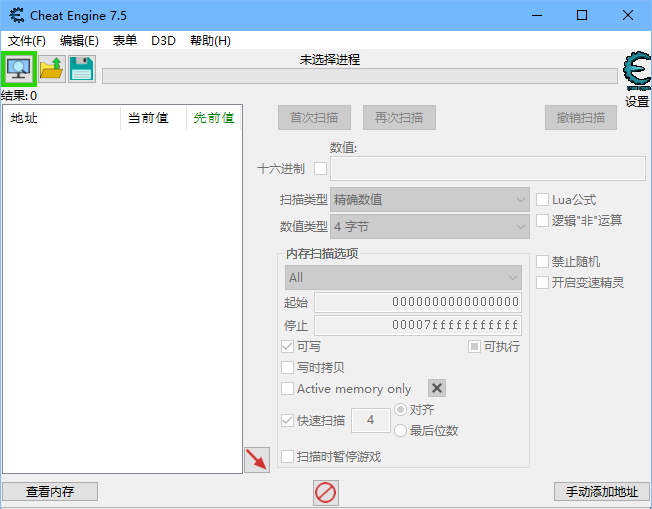This screenshot has height=509, width=652.
Task: Open the 表单 menu
Action: 125,41
